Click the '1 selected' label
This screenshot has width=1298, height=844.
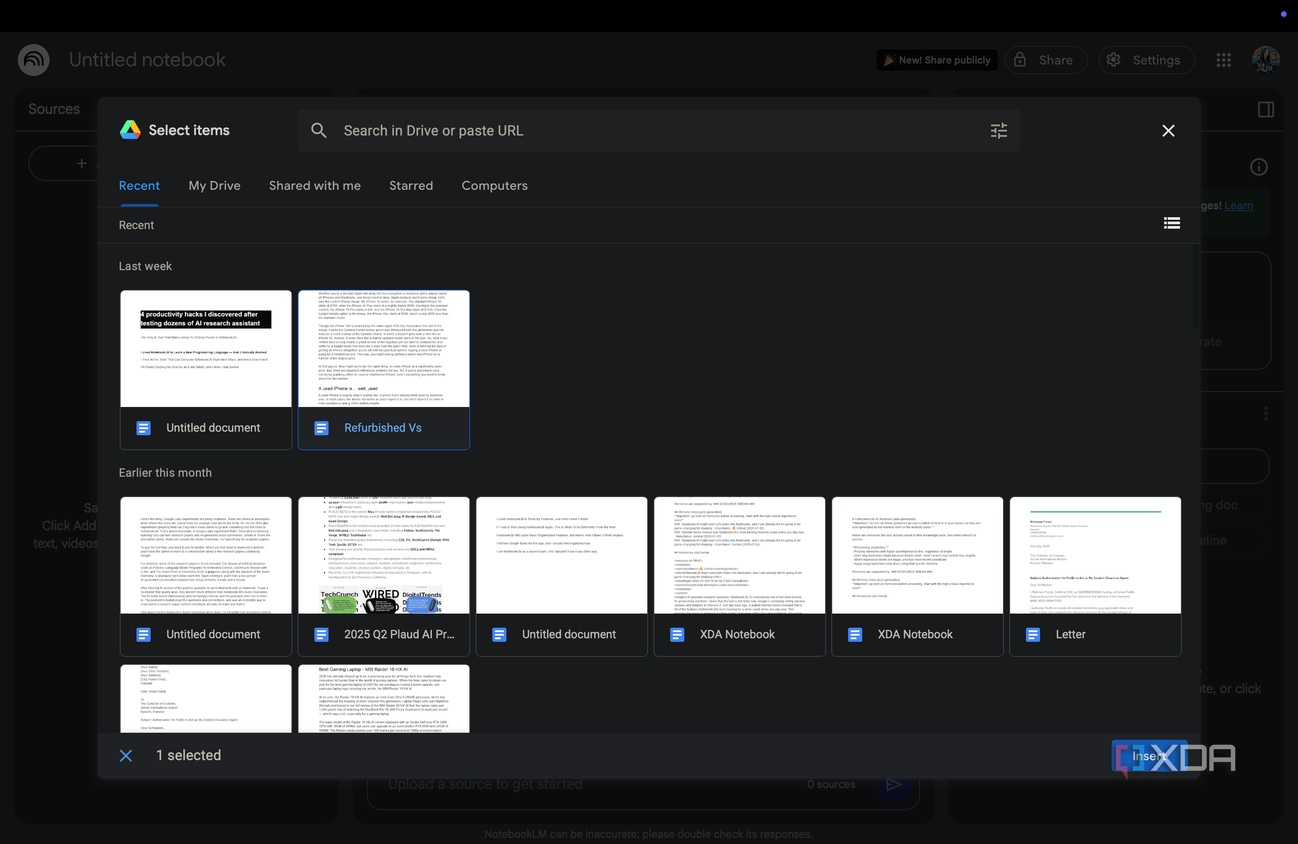coord(189,755)
